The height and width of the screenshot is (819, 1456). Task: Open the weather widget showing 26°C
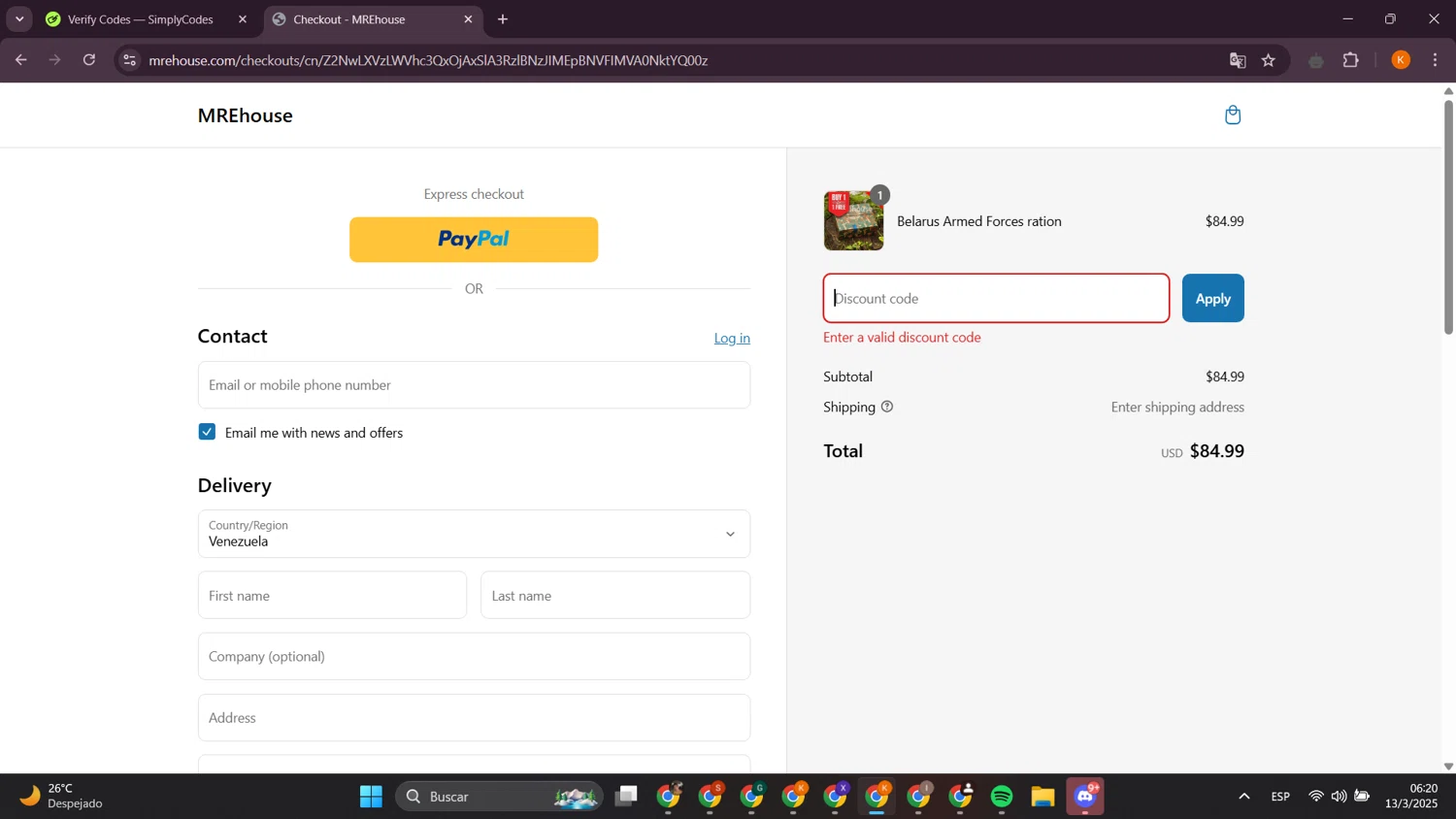click(62, 797)
